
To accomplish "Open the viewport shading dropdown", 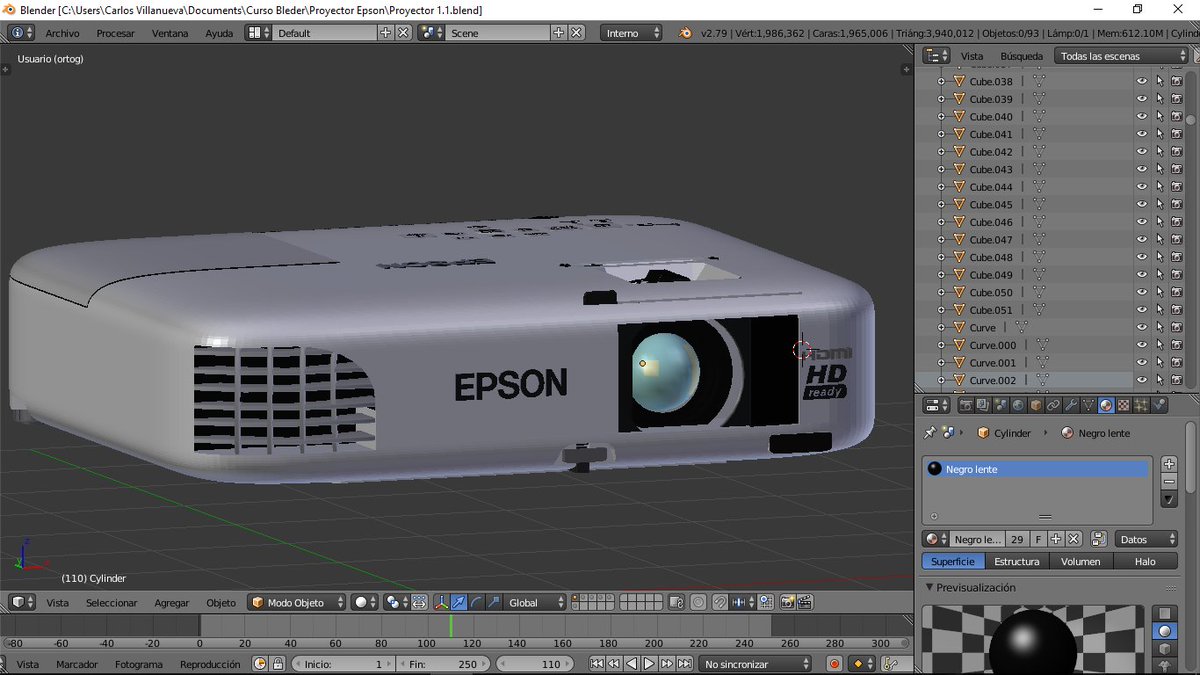I will (x=365, y=603).
